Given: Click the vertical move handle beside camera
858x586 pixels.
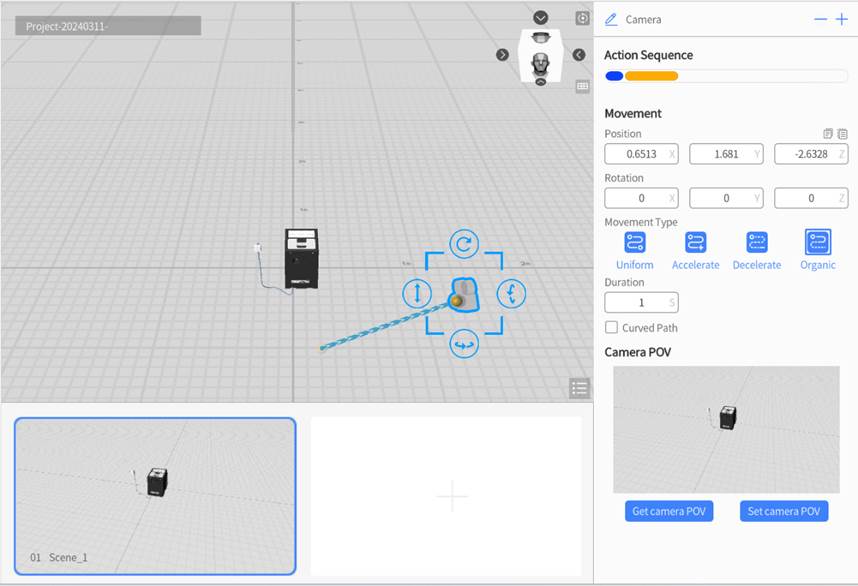Looking at the screenshot, I should pyautogui.click(x=417, y=293).
